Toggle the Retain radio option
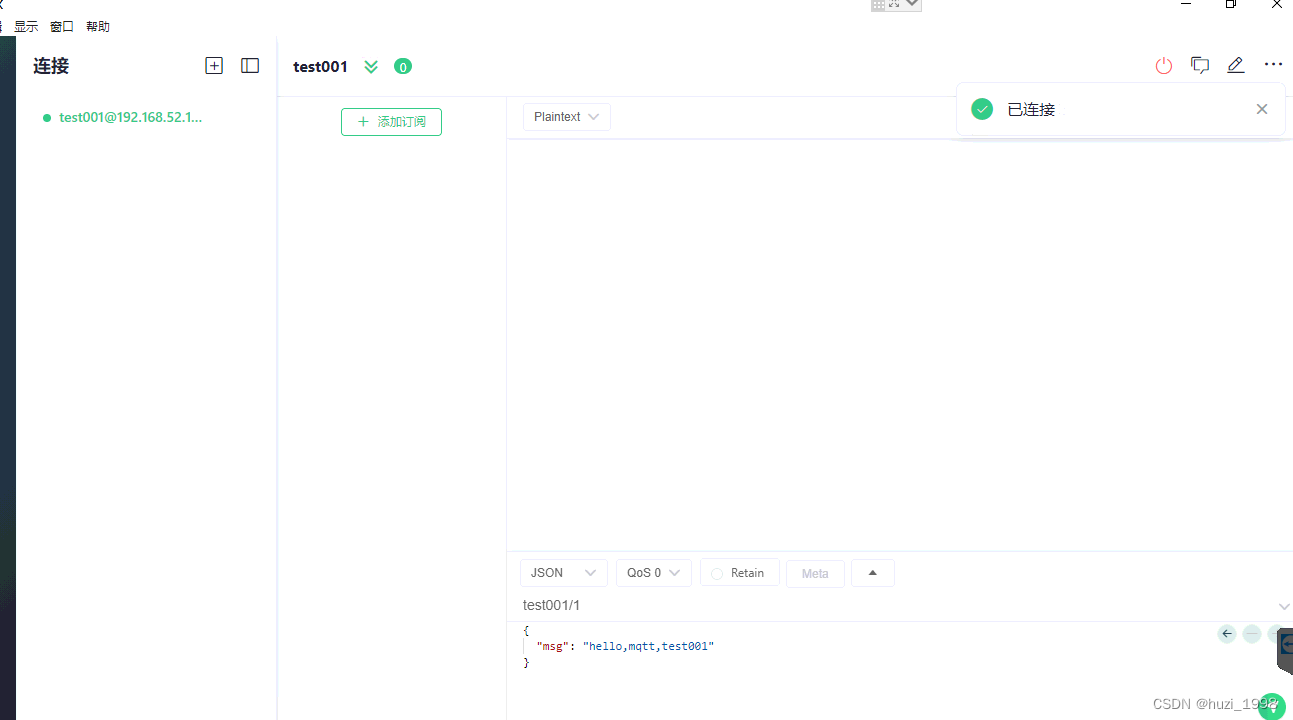 [x=740, y=573]
